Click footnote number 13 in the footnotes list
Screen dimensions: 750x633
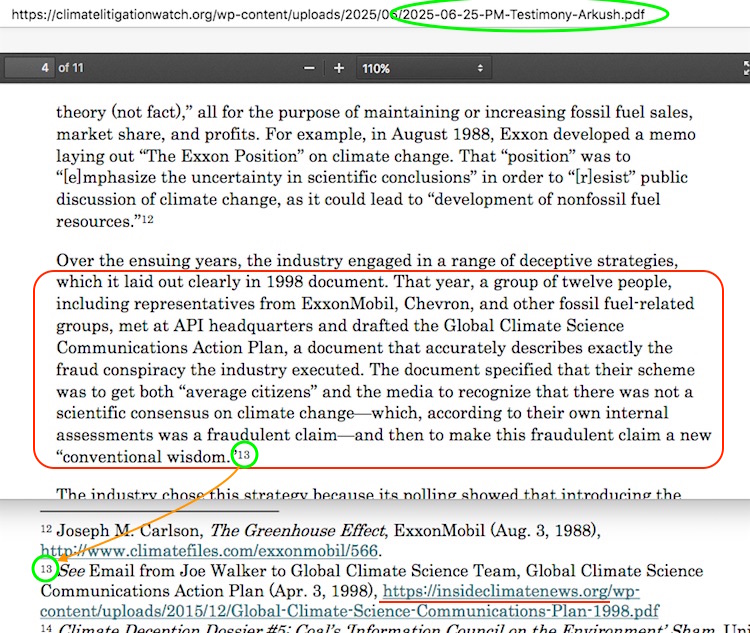point(46,569)
